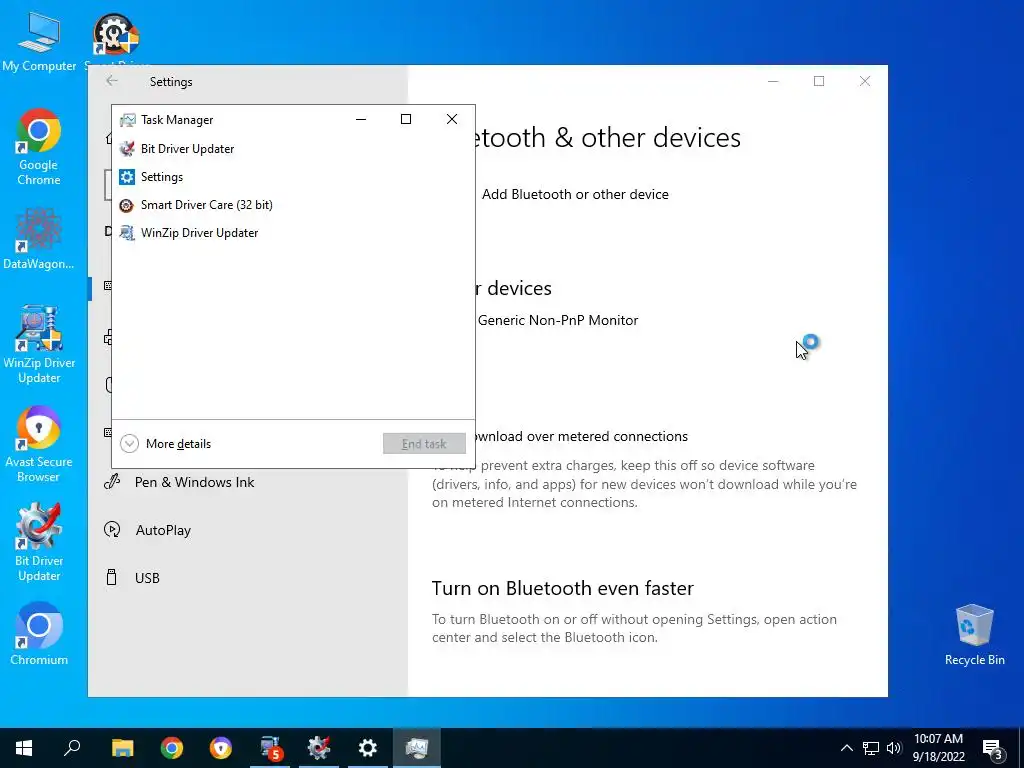Open Google Chrome desktop shortcut
The height and width of the screenshot is (768, 1024).
[x=39, y=148]
